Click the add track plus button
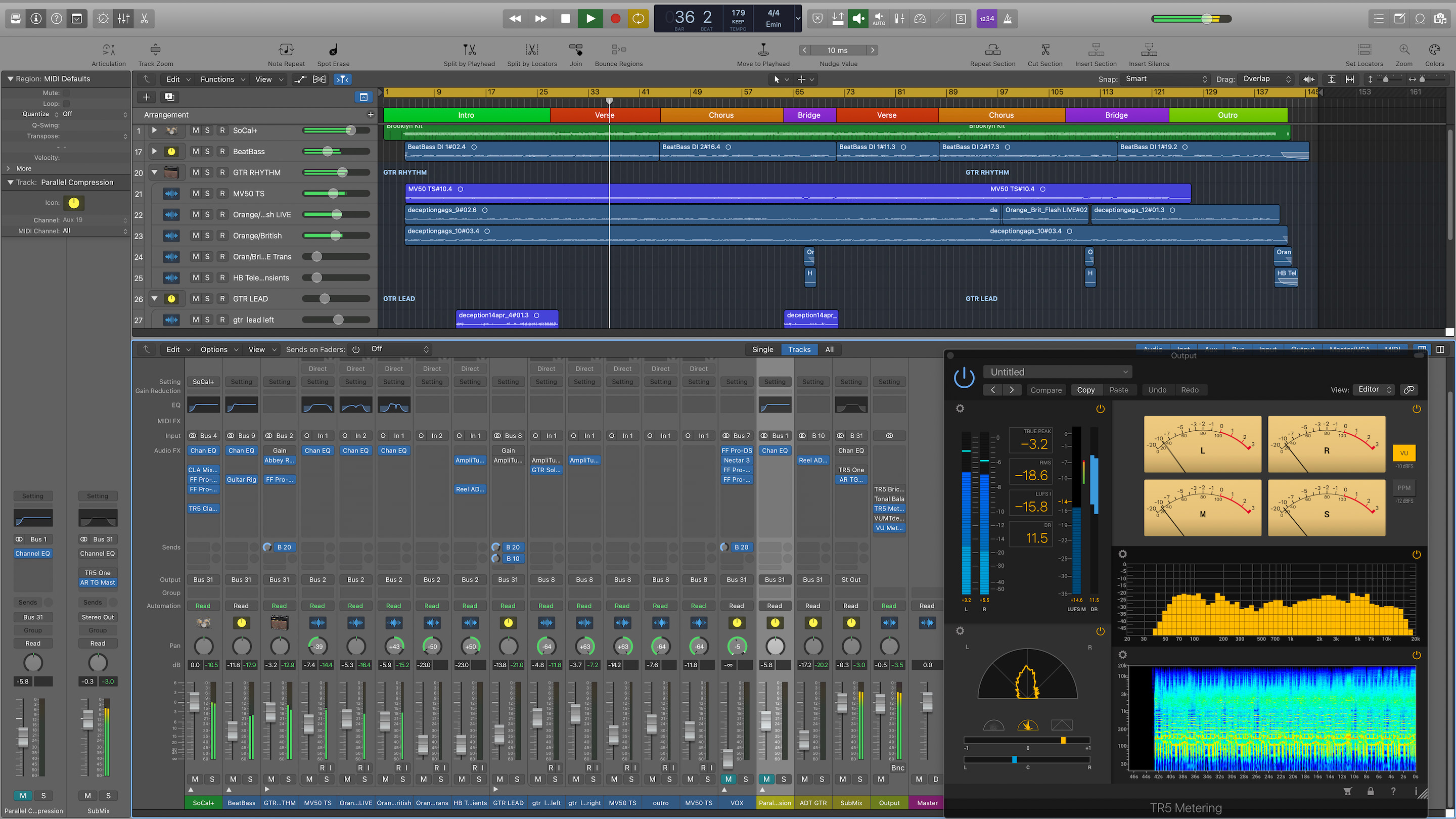This screenshot has width=1456, height=819. click(147, 97)
